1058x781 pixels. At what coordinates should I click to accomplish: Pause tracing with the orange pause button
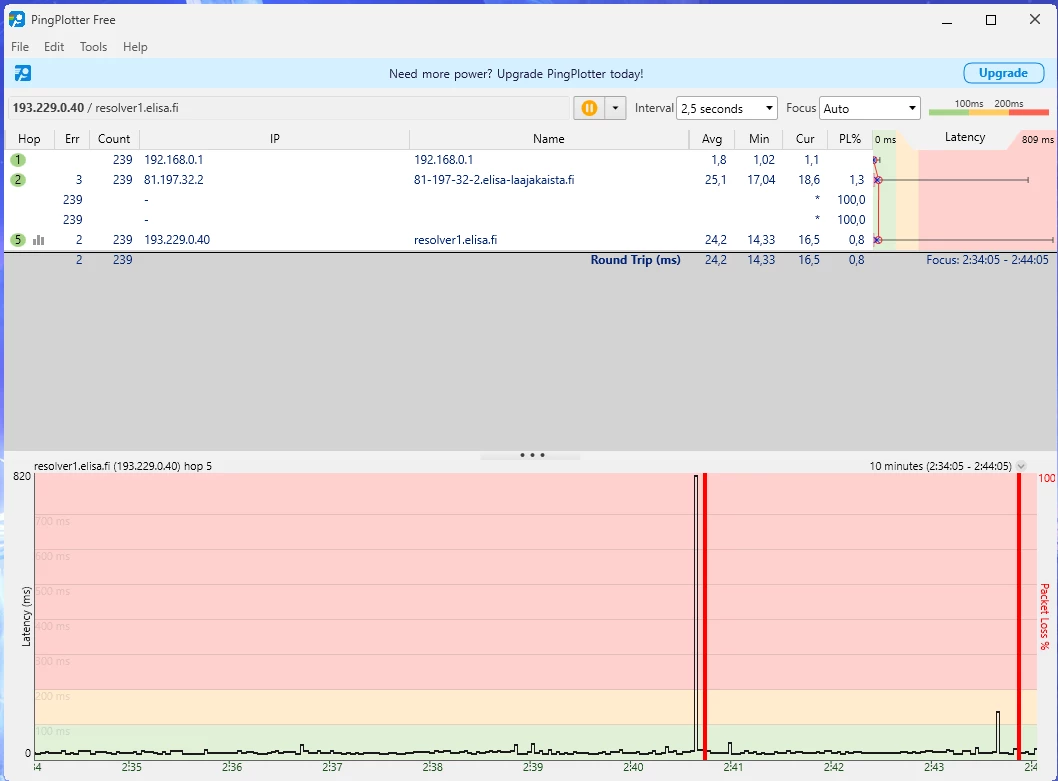(589, 108)
